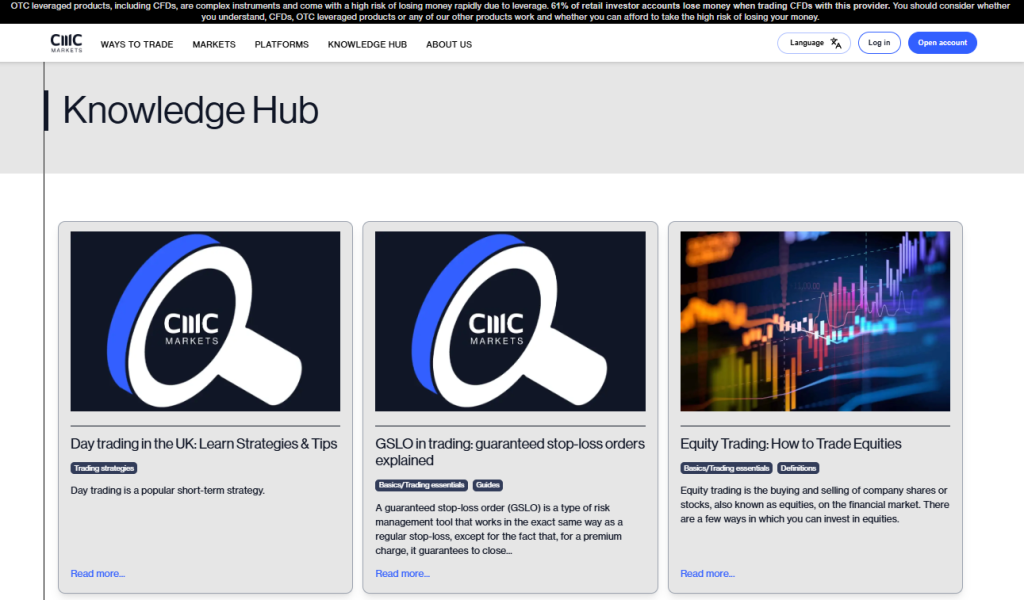The image size is (1024, 600).
Task: Open the Day trading article thumbnail
Action: point(205,321)
